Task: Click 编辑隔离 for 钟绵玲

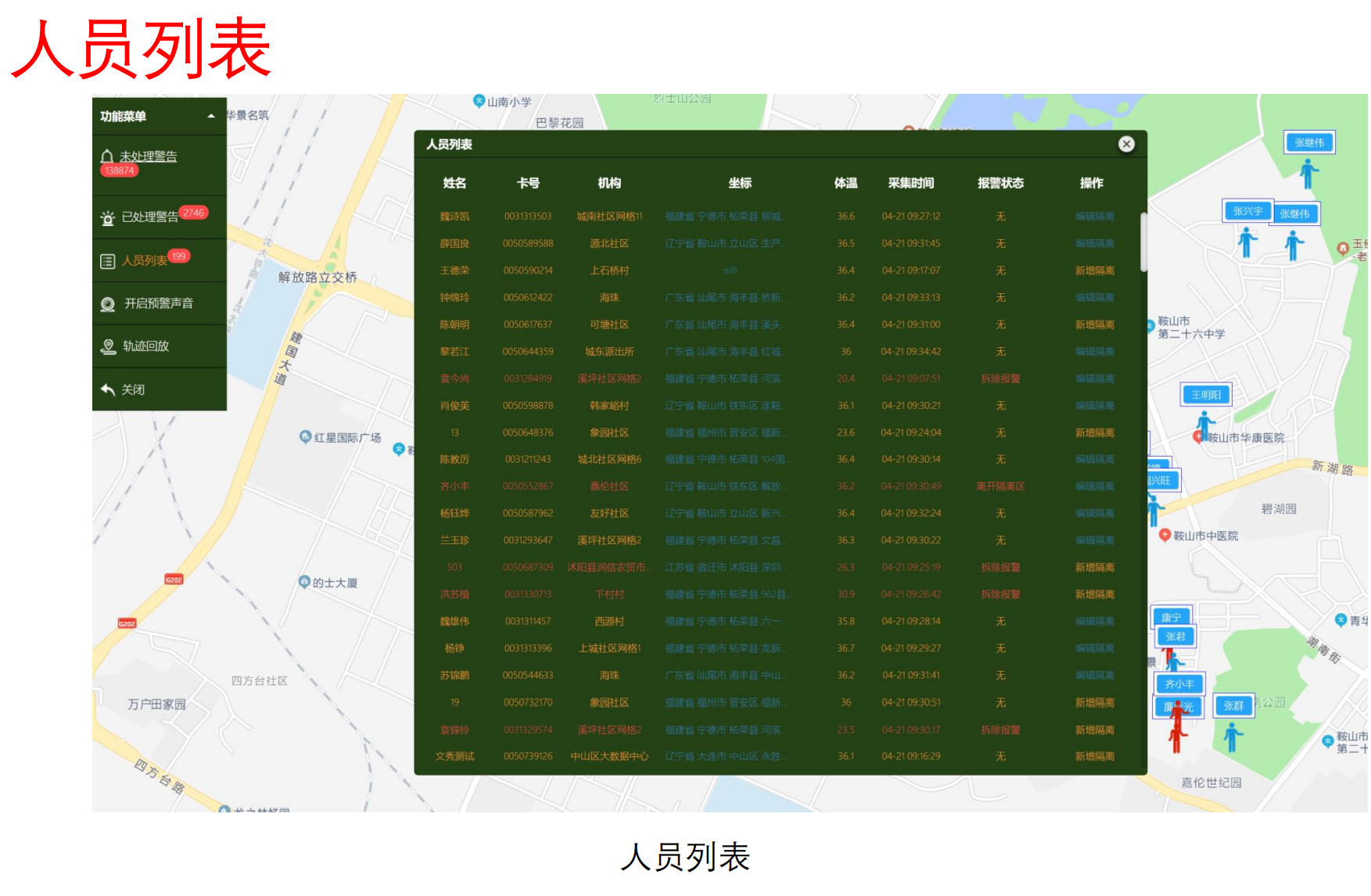Action: pos(1094,298)
